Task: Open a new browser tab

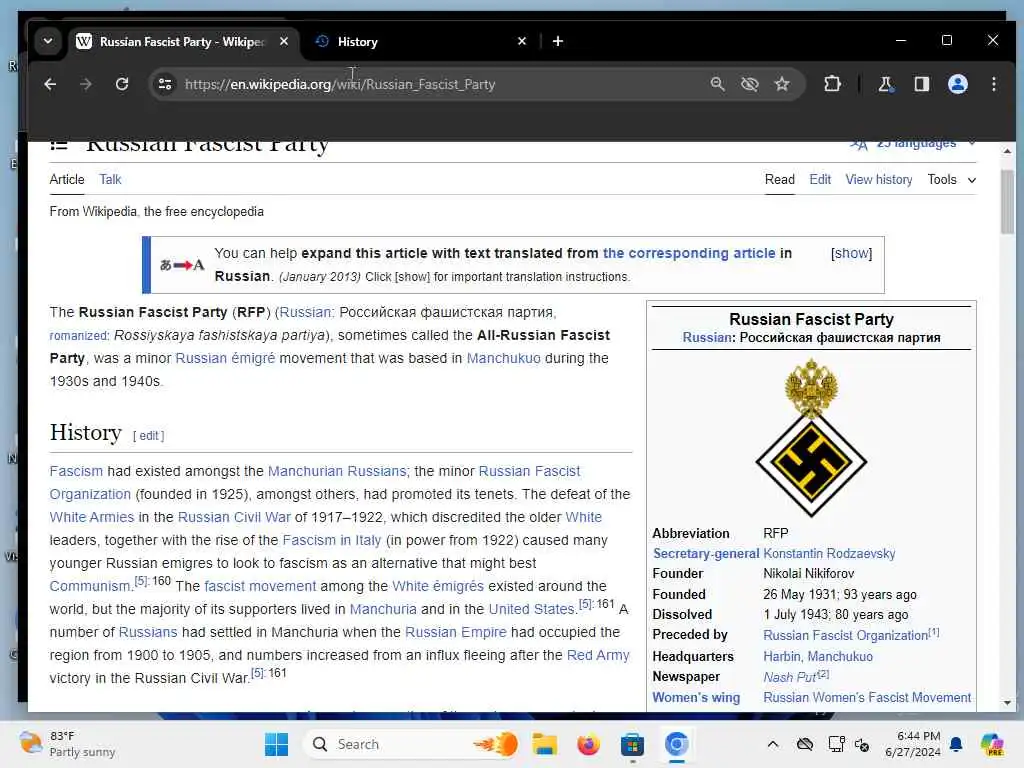Action: pyautogui.click(x=558, y=41)
